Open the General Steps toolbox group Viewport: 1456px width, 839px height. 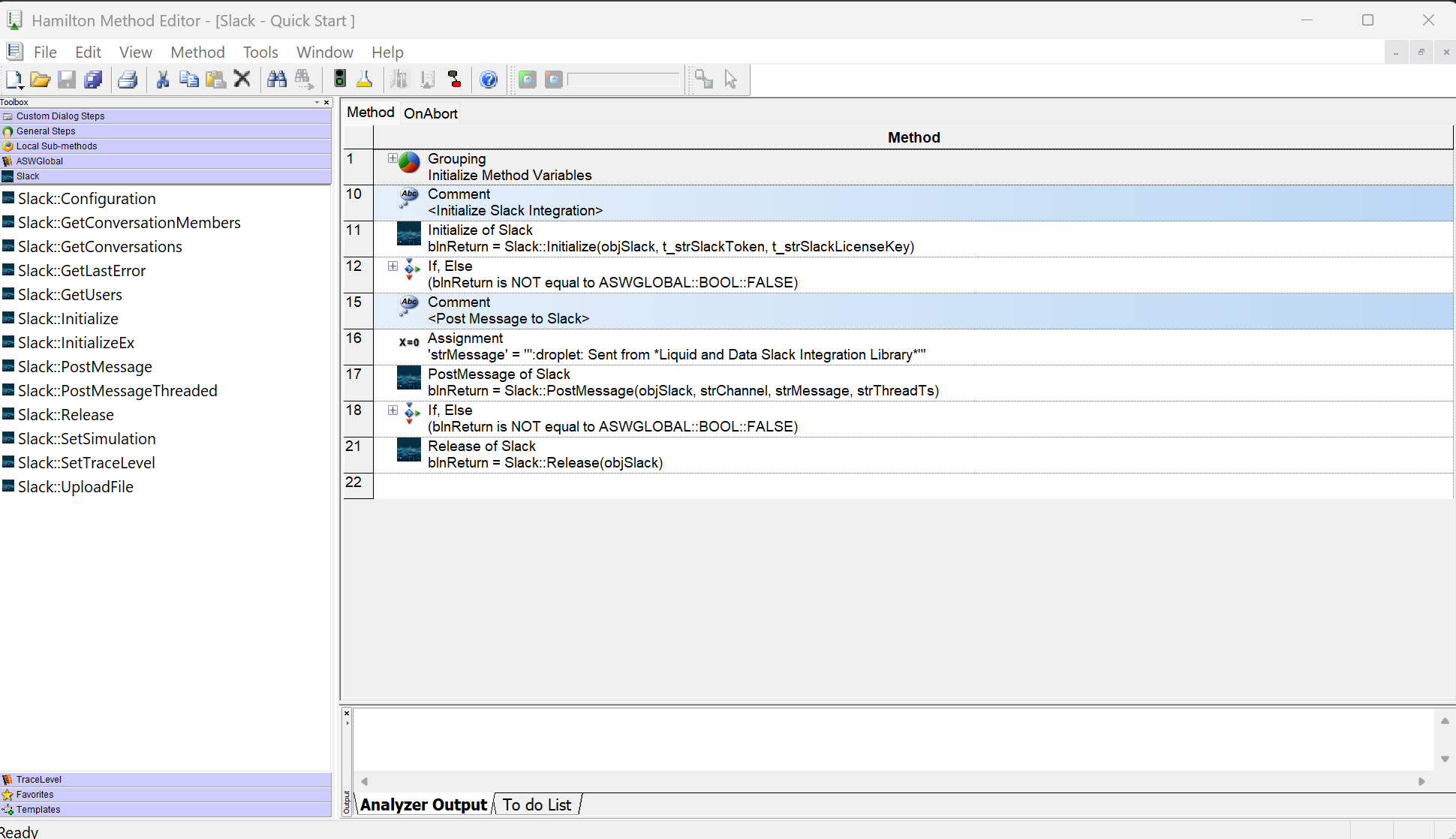point(46,131)
